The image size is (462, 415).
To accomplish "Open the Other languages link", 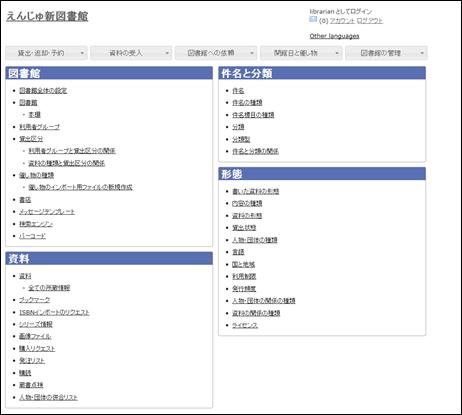I will [x=334, y=36].
